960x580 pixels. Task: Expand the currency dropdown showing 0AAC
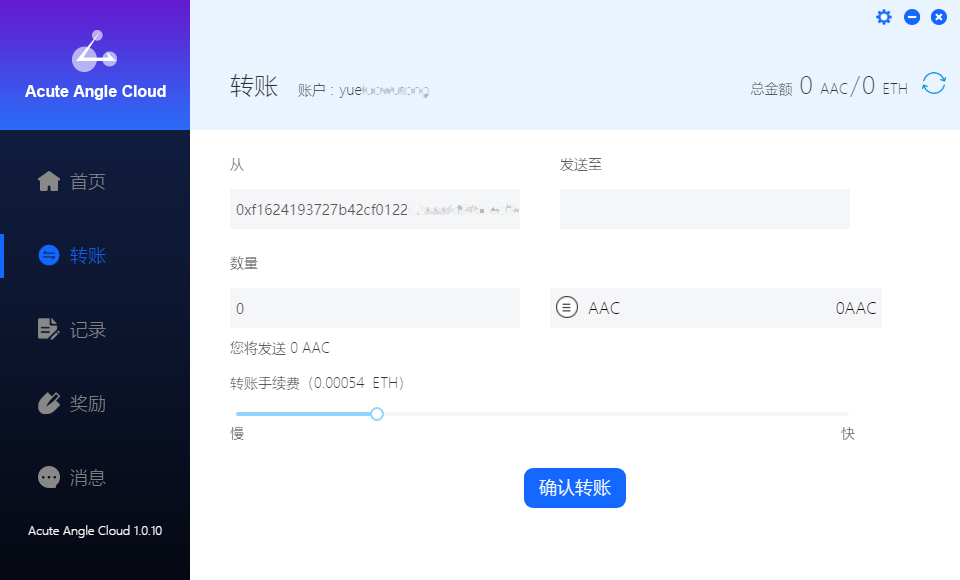[x=855, y=307]
